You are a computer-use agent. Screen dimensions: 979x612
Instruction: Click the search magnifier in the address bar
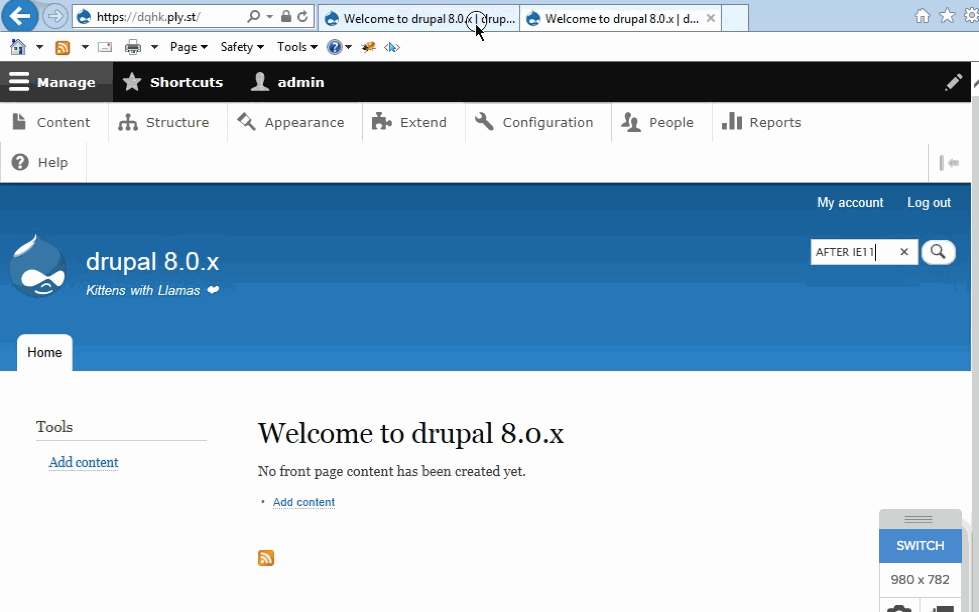coord(253,16)
